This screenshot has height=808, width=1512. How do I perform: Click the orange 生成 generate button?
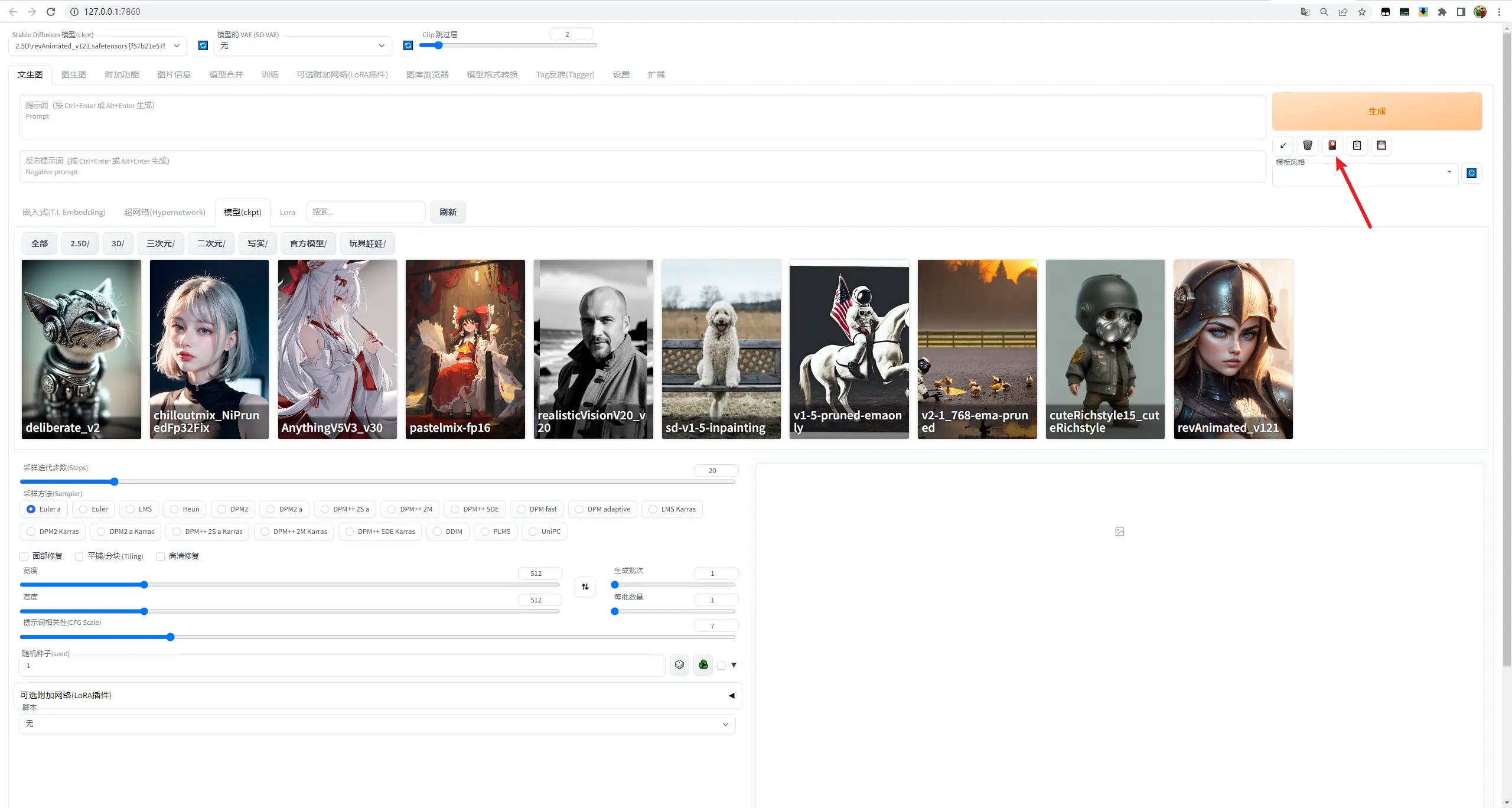pos(1376,111)
